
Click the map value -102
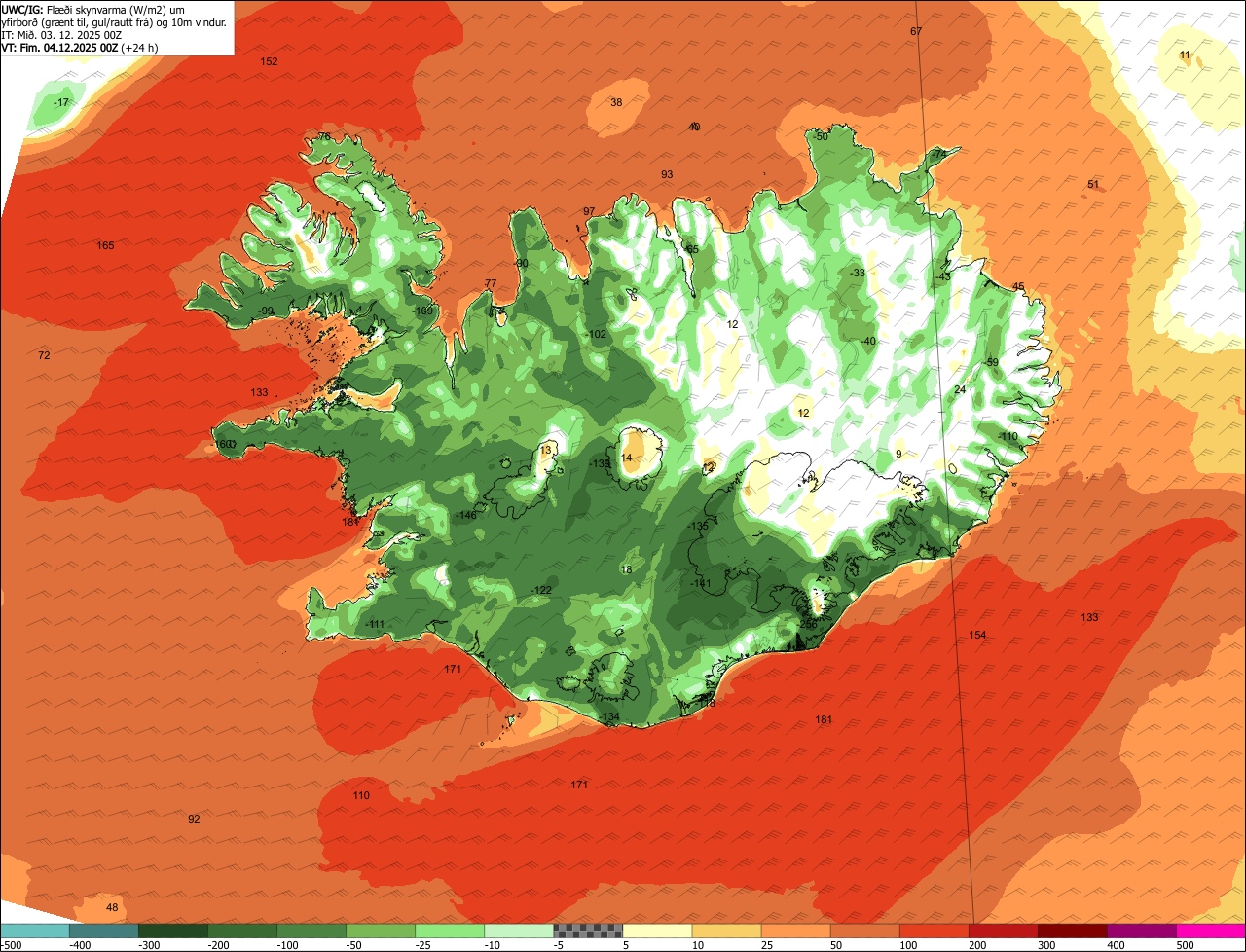coord(597,334)
